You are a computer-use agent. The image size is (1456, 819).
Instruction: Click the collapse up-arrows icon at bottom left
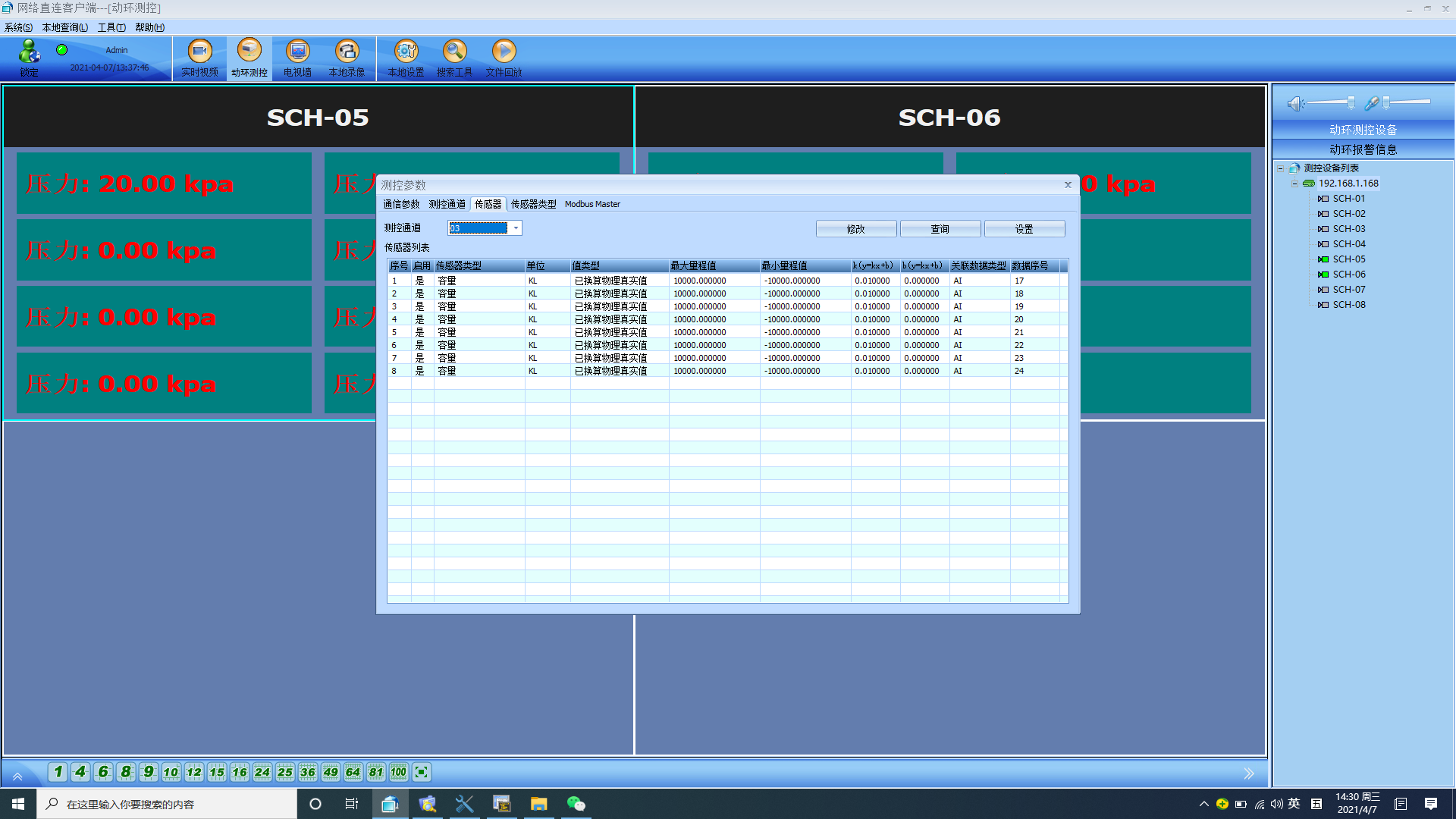17,776
